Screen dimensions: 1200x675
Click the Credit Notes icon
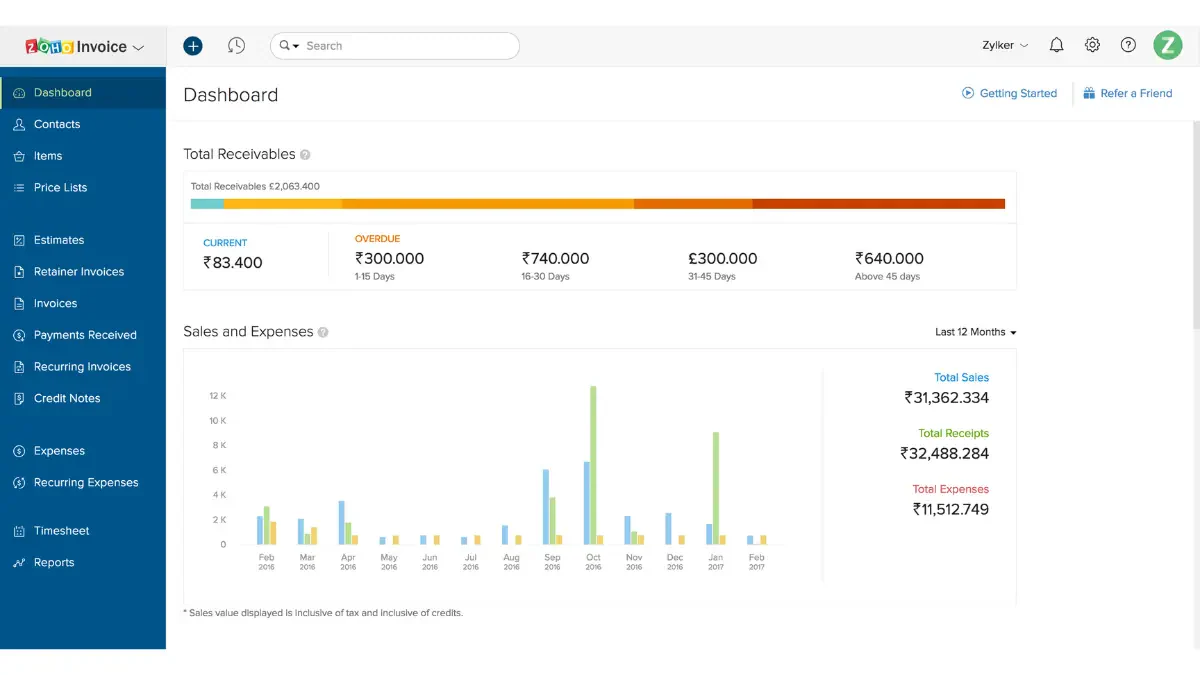(x=19, y=399)
